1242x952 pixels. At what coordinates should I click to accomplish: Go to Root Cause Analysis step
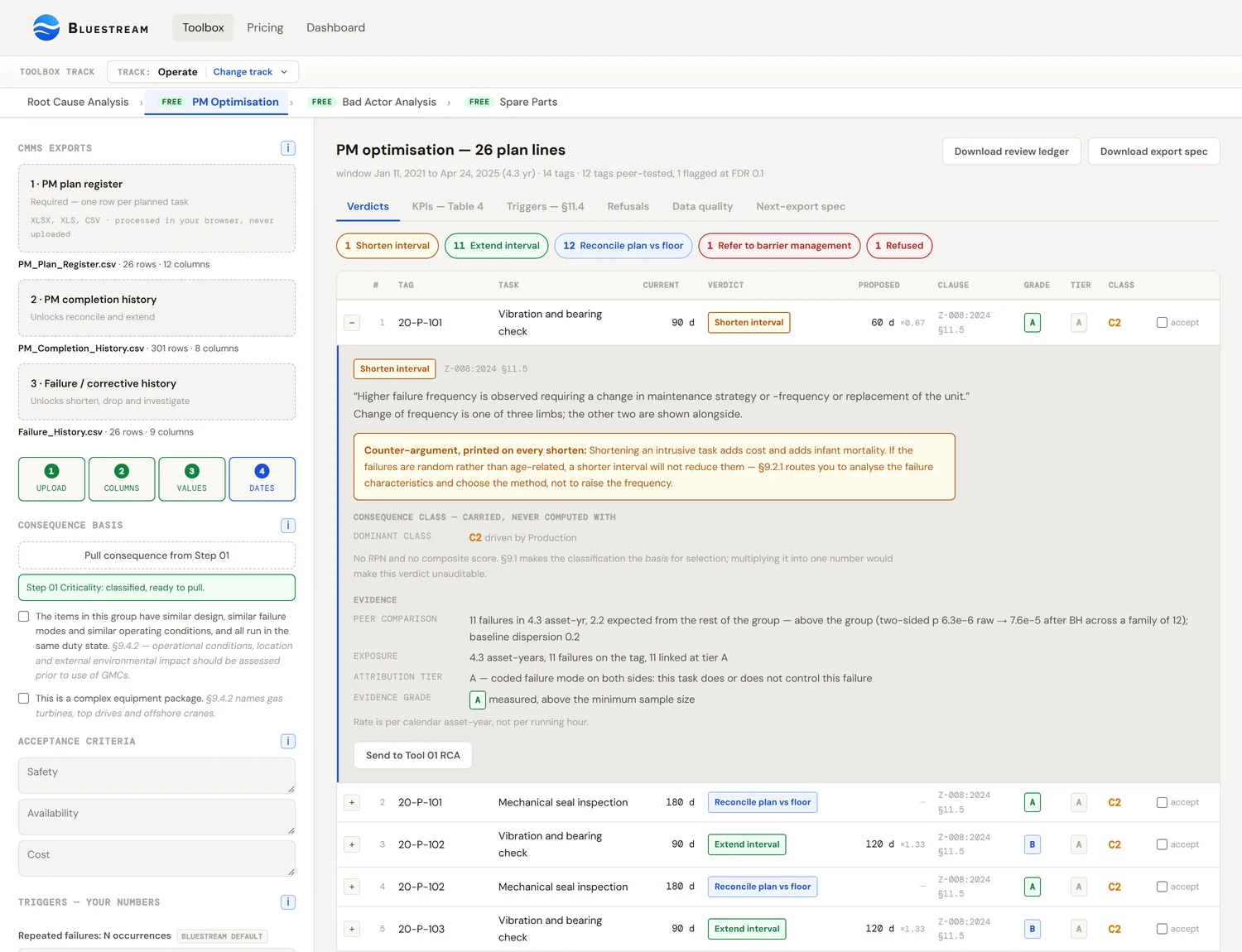(x=78, y=102)
